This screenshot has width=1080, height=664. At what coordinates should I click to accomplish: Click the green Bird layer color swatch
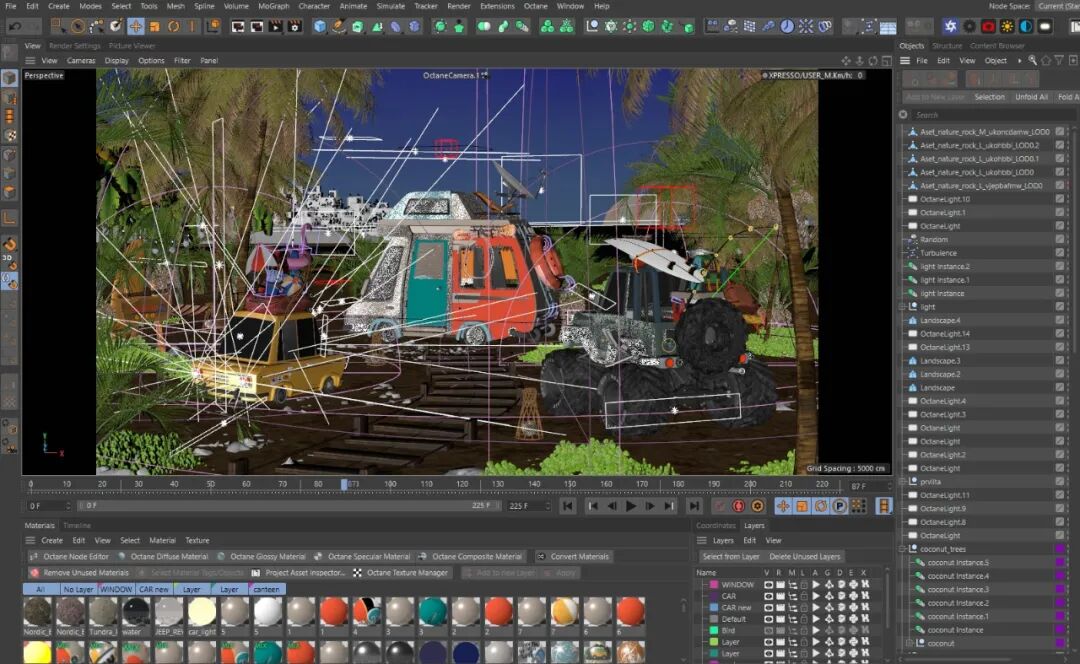point(714,631)
